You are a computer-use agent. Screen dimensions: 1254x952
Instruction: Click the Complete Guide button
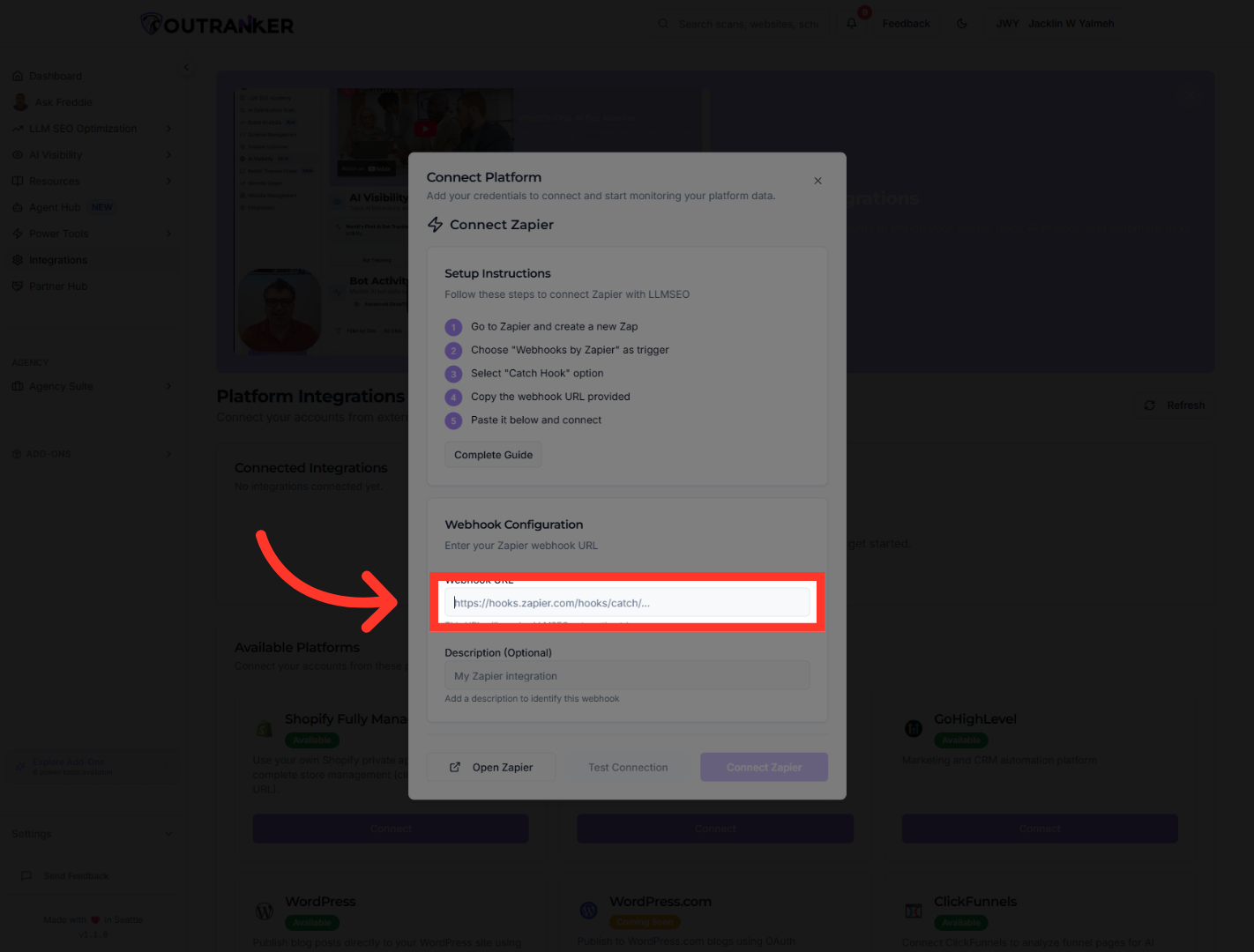click(493, 455)
